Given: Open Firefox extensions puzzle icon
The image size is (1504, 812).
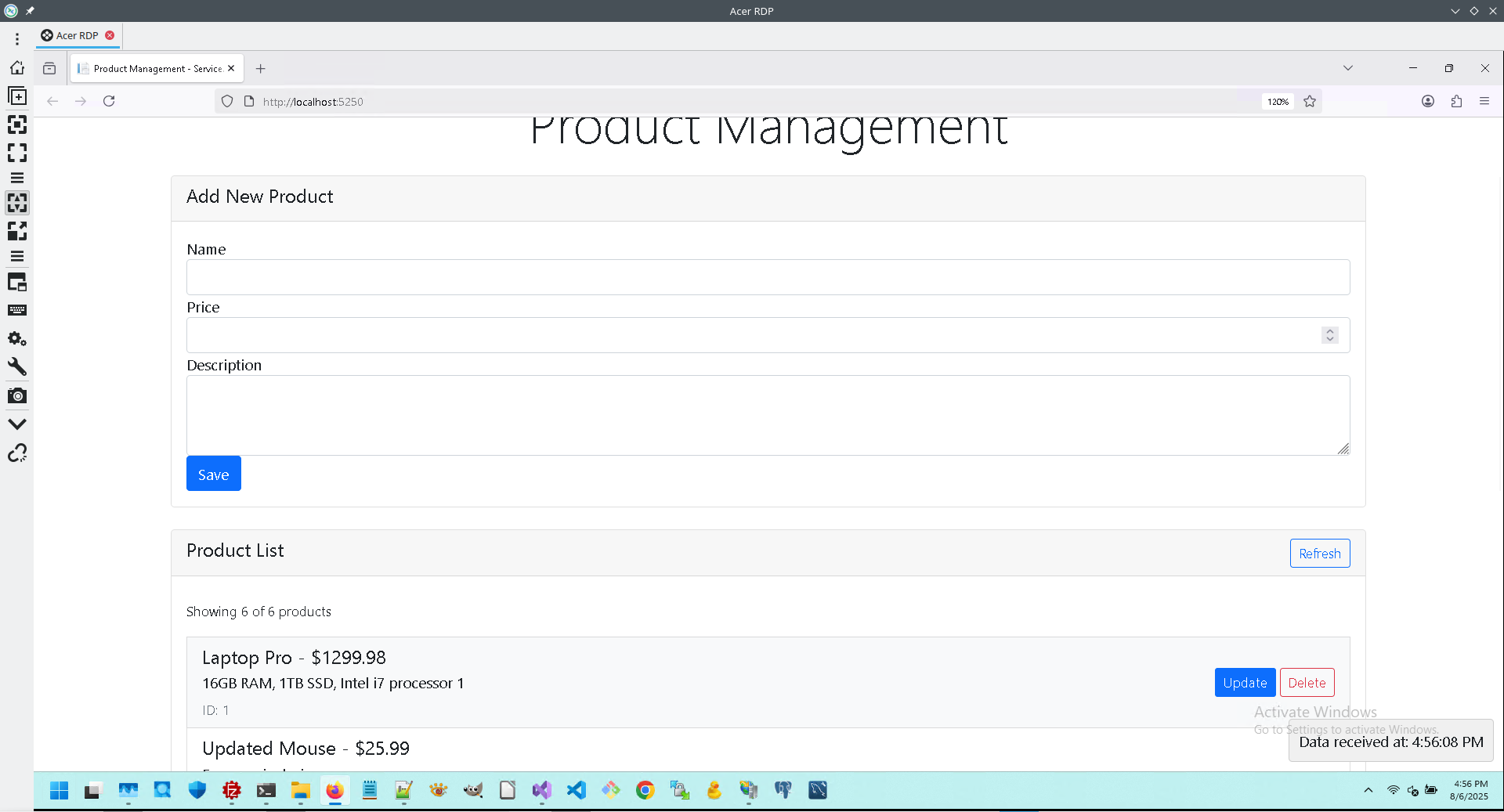Looking at the screenshot, I should [x=1456, y=101].
